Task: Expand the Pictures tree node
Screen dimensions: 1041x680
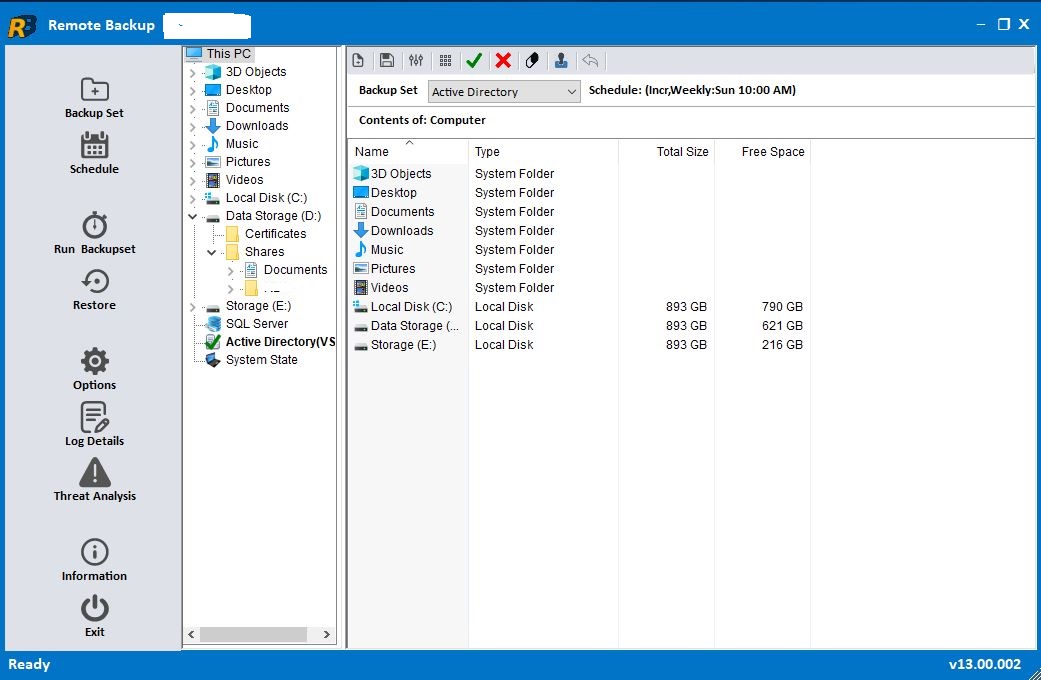Action: point(193,162)
